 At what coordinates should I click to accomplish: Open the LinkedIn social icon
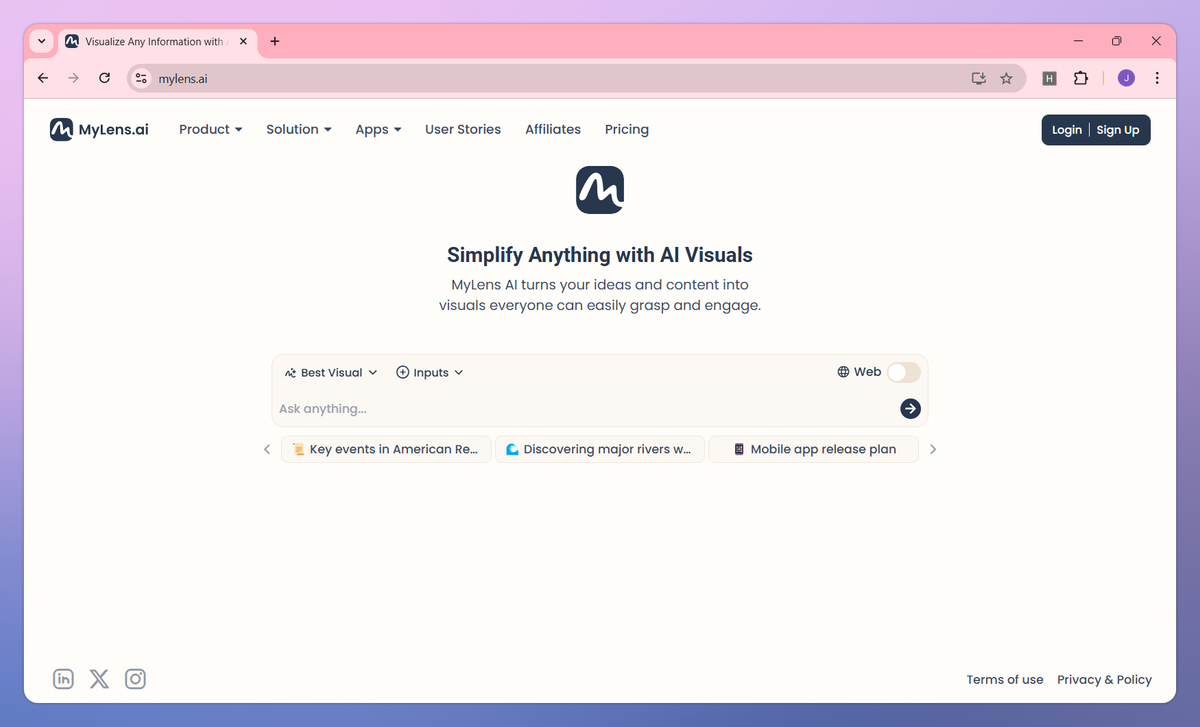(64, 679)
